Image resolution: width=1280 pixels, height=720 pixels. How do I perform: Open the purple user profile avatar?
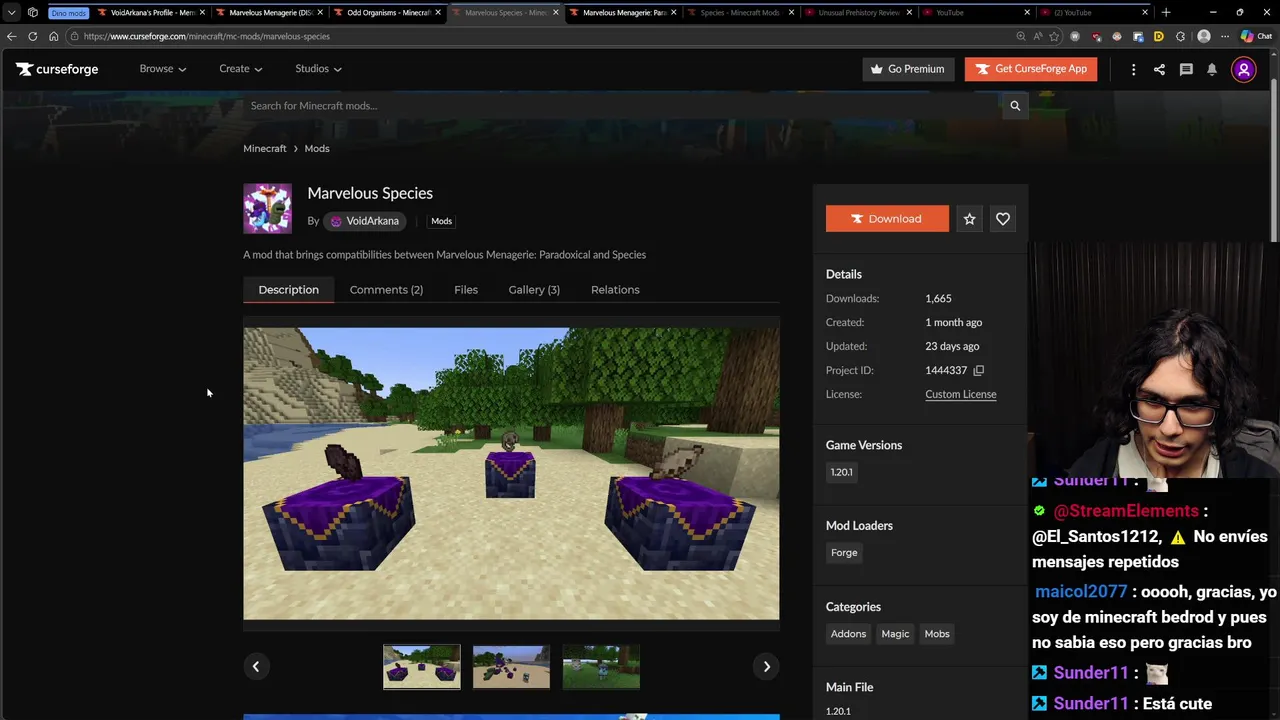point(1244,69)
